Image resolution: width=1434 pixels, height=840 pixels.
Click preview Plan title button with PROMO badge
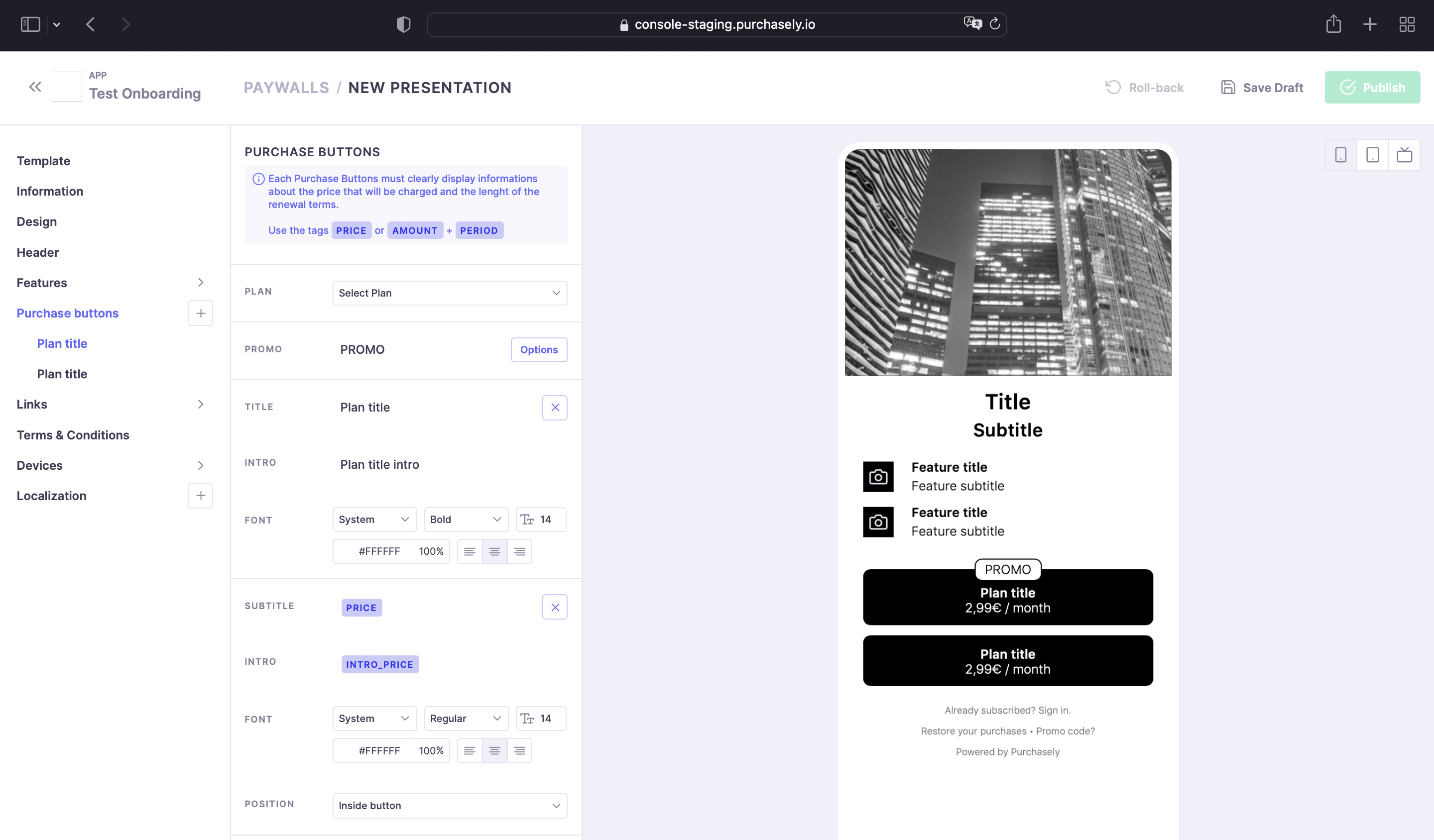click(x=1008, y=598)
